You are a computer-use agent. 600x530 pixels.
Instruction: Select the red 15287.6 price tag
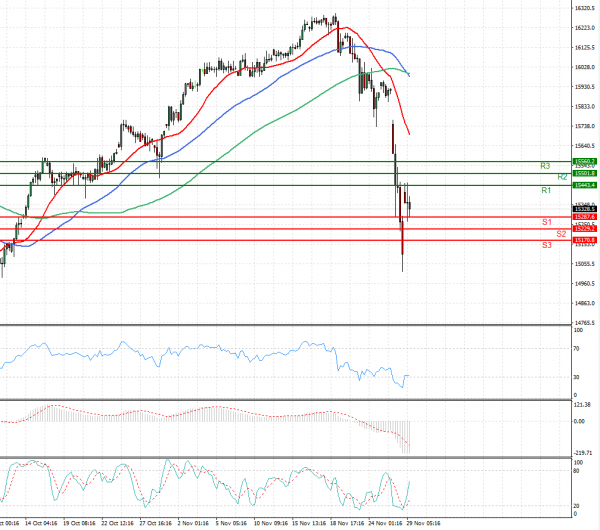tap(584, 217)
